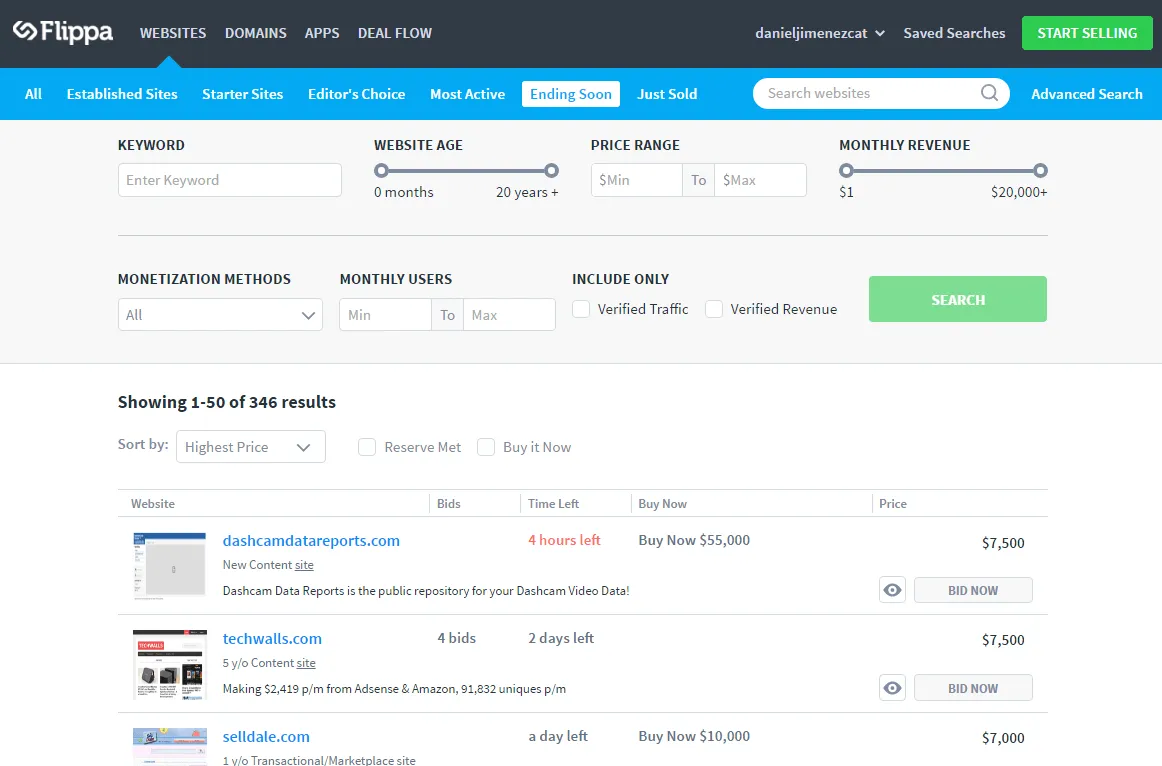Click the Flippa logo
This screenshot has height=766, width=1162.
pyautogui.click(x=63, y=32)
